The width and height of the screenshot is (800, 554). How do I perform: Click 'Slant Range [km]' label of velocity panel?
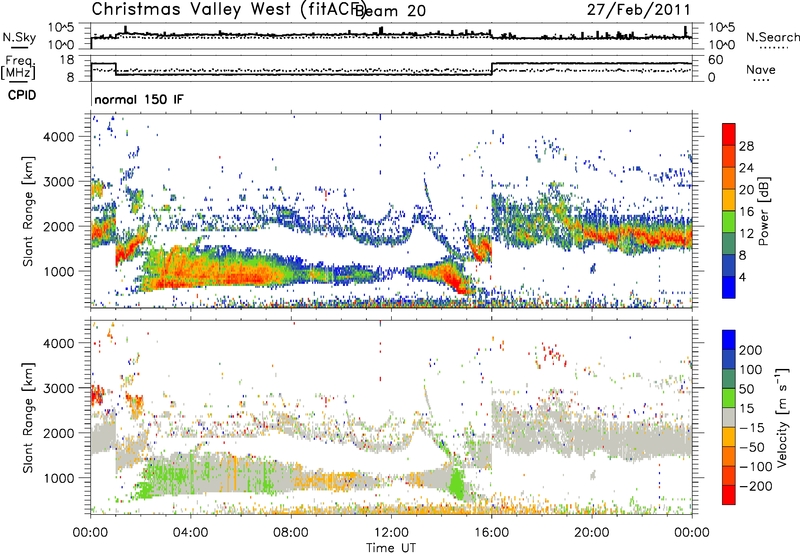click(28, 417)
